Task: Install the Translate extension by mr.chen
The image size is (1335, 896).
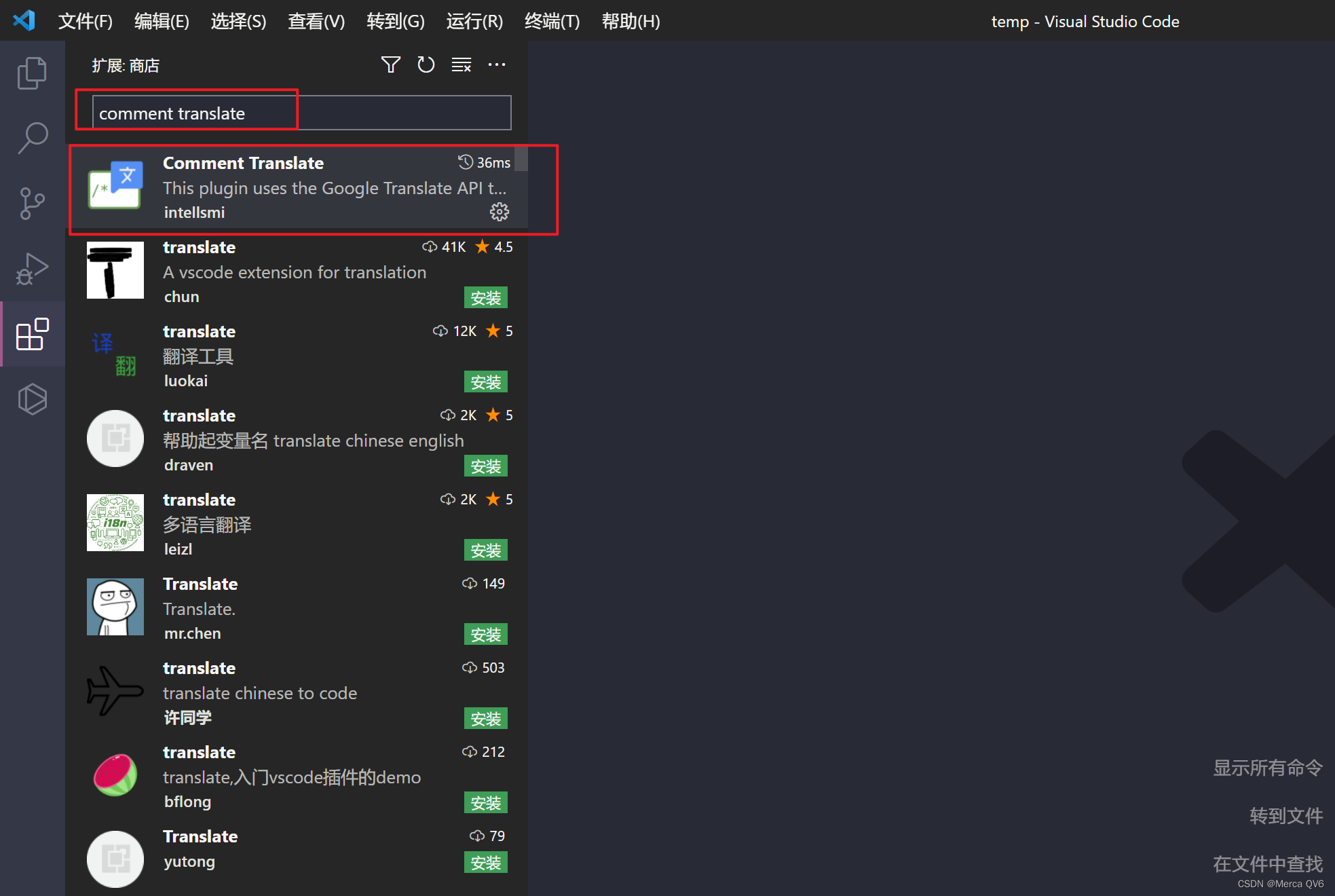Action: pyautogui.click(x=485, y=635)
